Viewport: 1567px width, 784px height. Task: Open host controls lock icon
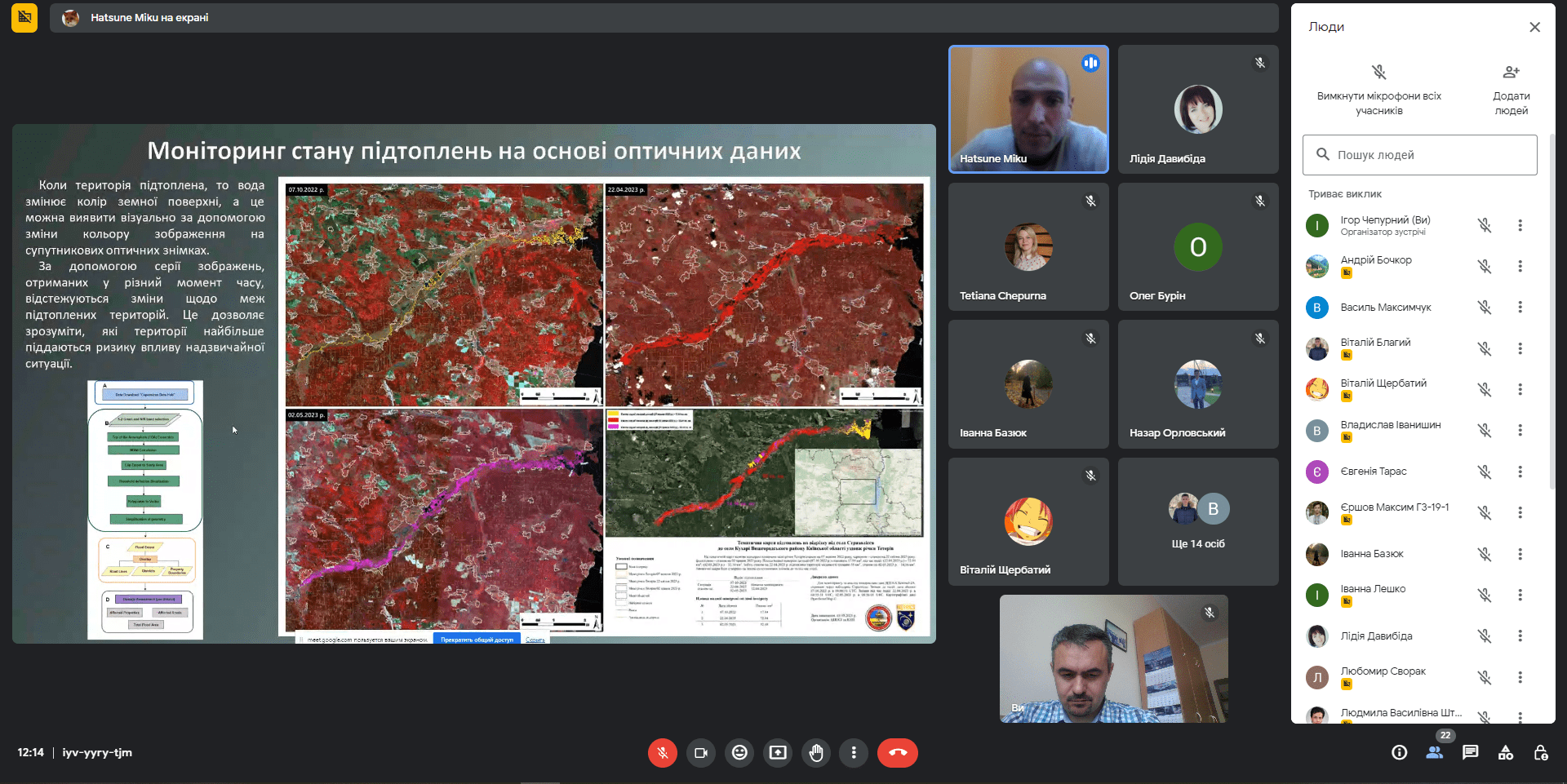point(1541,752)
